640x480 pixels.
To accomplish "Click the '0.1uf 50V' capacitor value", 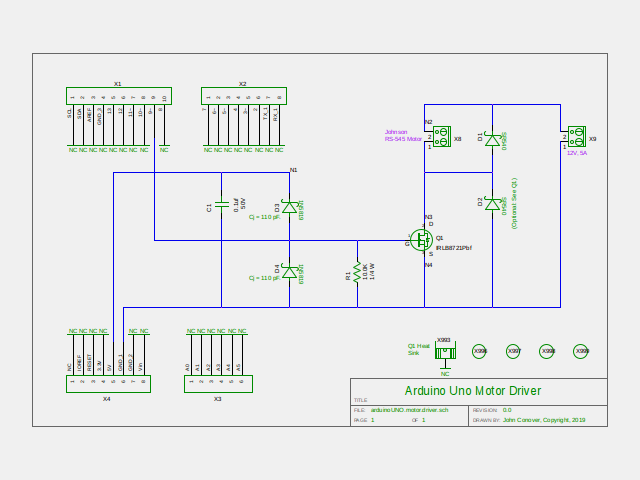I will 240,204.
